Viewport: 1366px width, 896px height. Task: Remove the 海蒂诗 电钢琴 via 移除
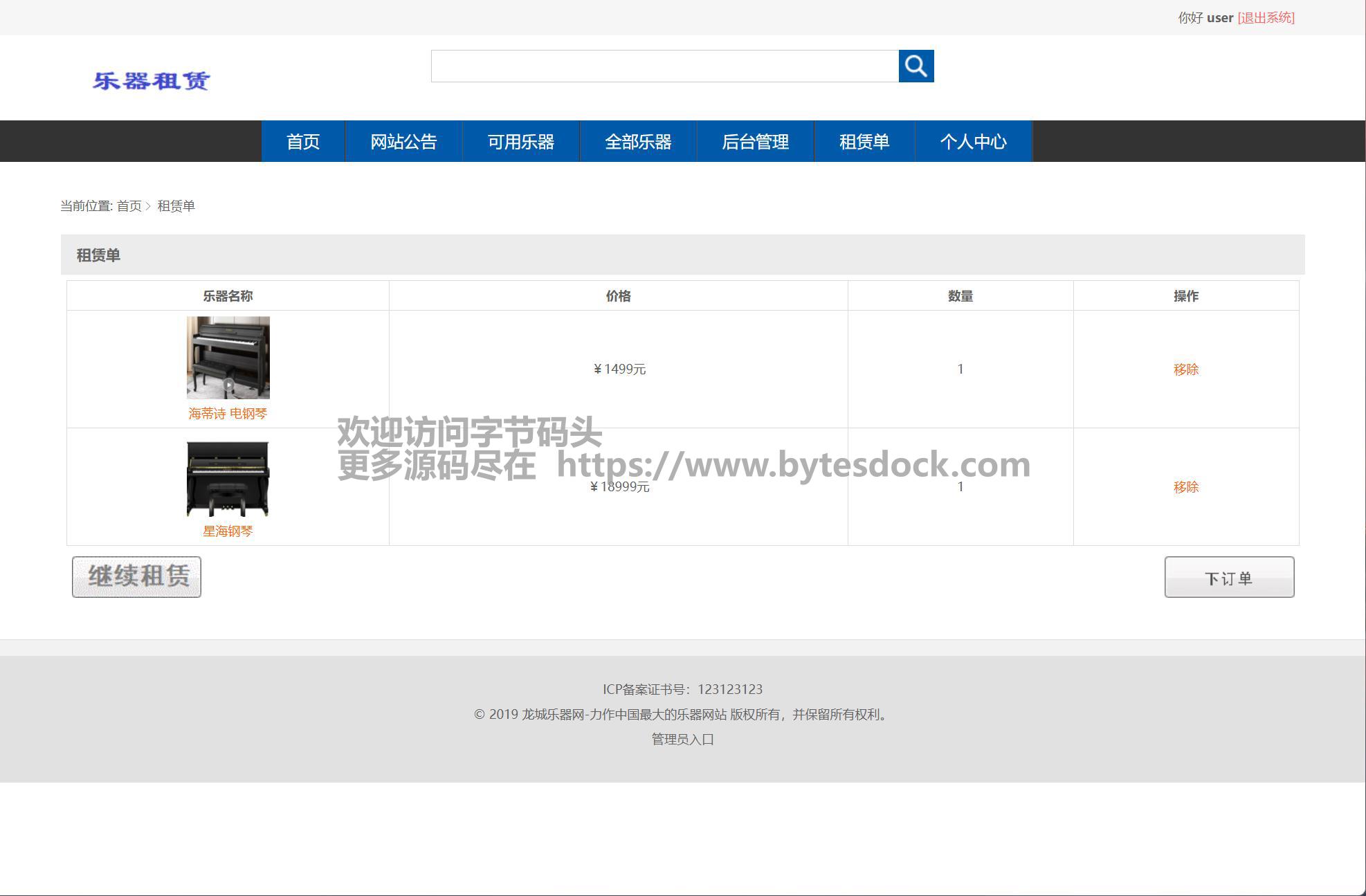coord(1185,369)
